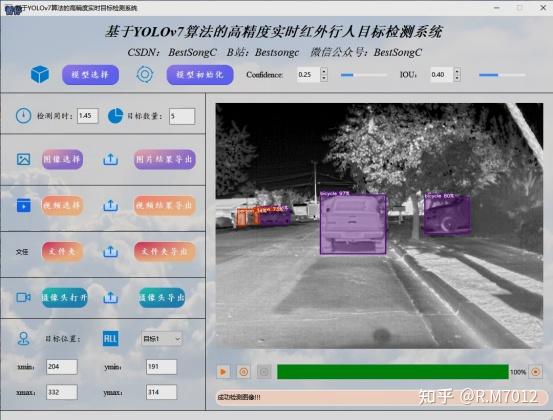Click the orange stop button next to play
Viewport: 553px width, 420px height.
pos(243,372)
